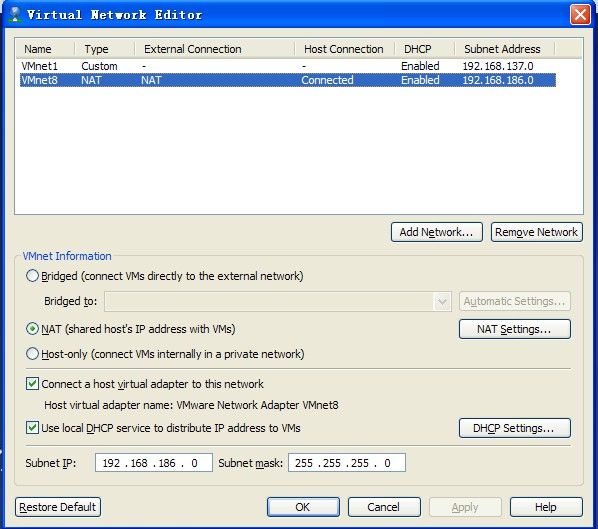Open NAT Settings dialog
The height and width of the screenshot is (529, 598).
514,329
